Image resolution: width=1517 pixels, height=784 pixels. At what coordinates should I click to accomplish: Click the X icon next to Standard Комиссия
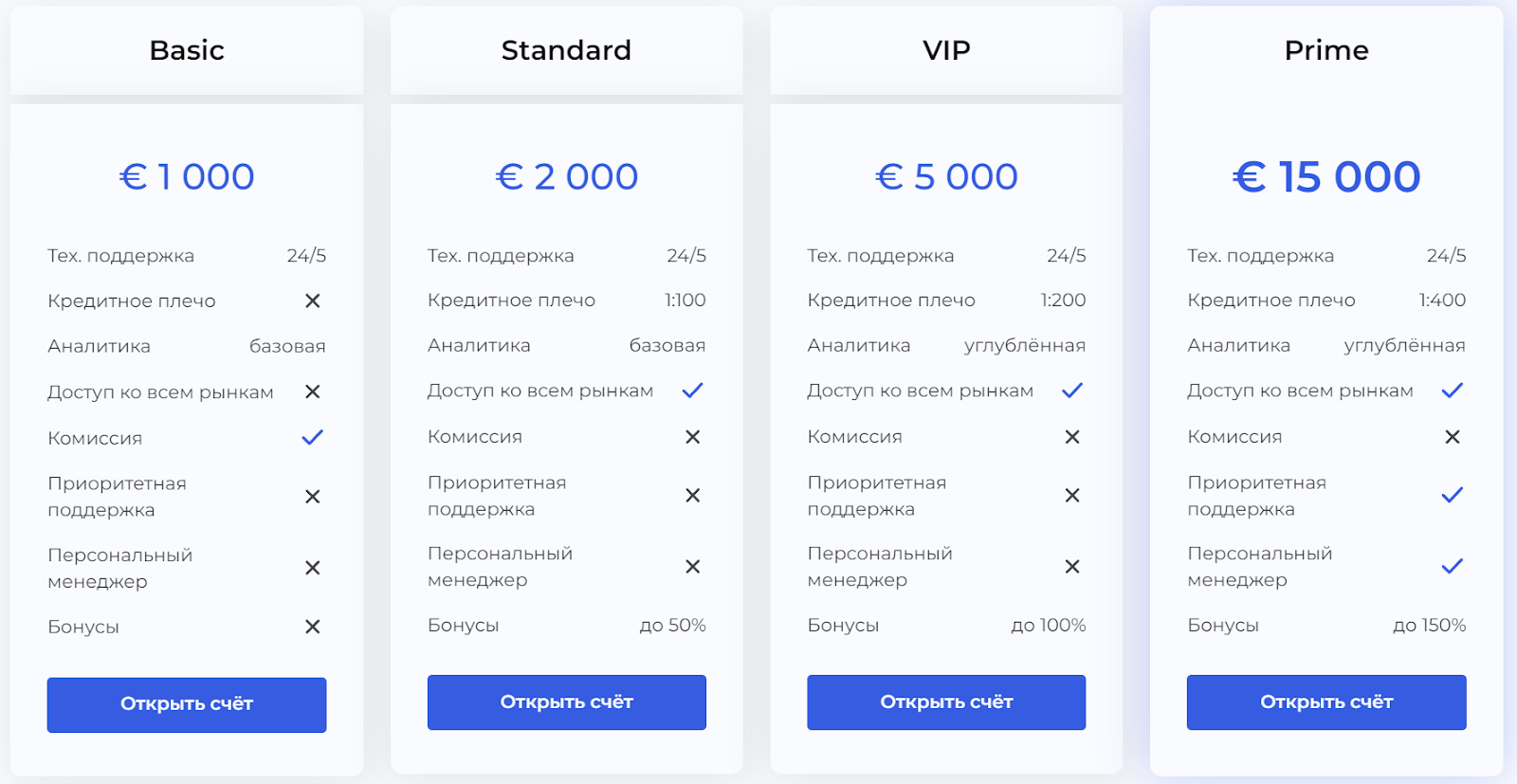tap(693, 437)
